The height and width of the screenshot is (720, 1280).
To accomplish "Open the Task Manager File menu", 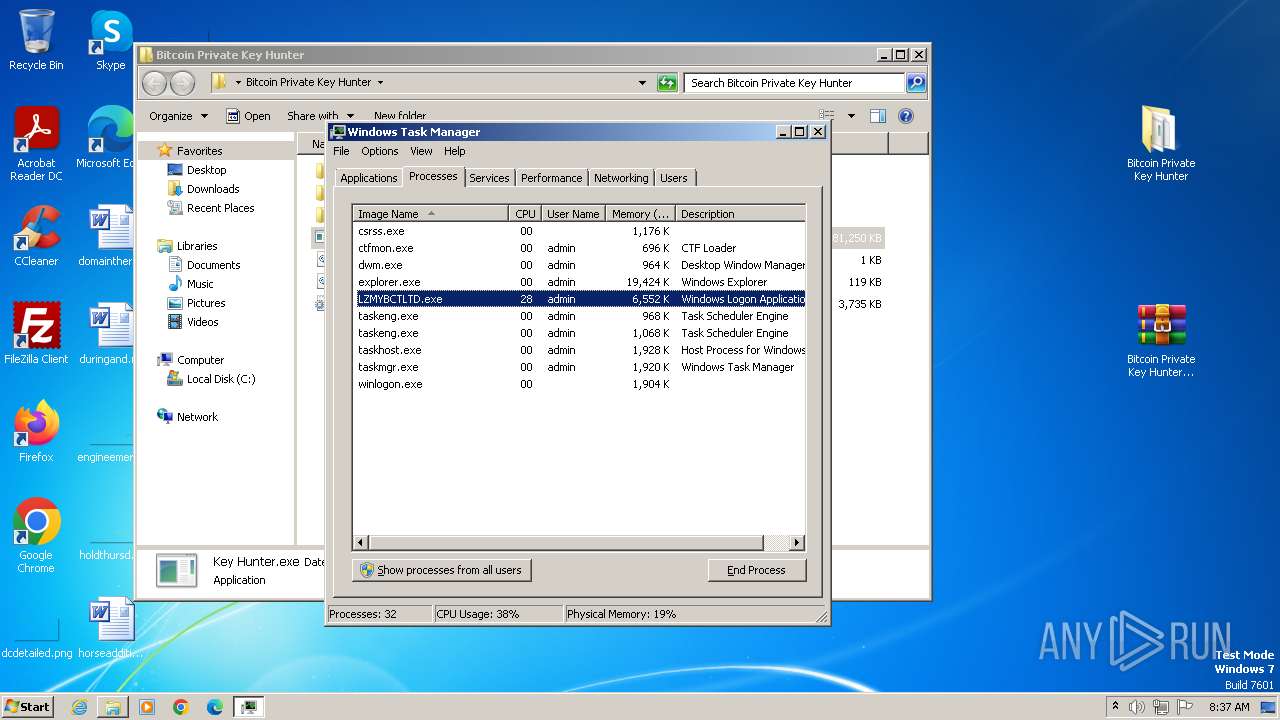I will coord(341,151).
